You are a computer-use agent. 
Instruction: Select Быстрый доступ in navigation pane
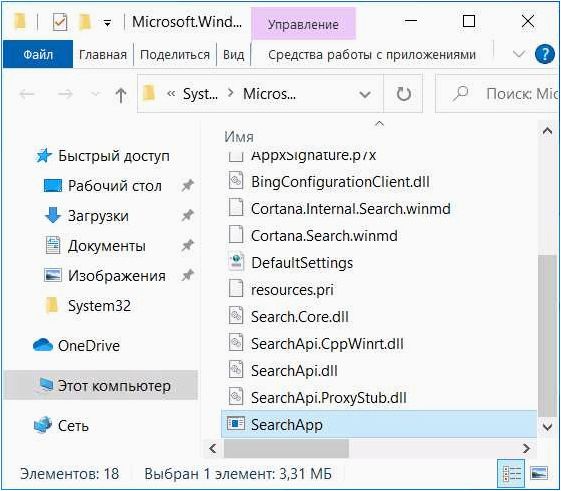tap(114, 156)
